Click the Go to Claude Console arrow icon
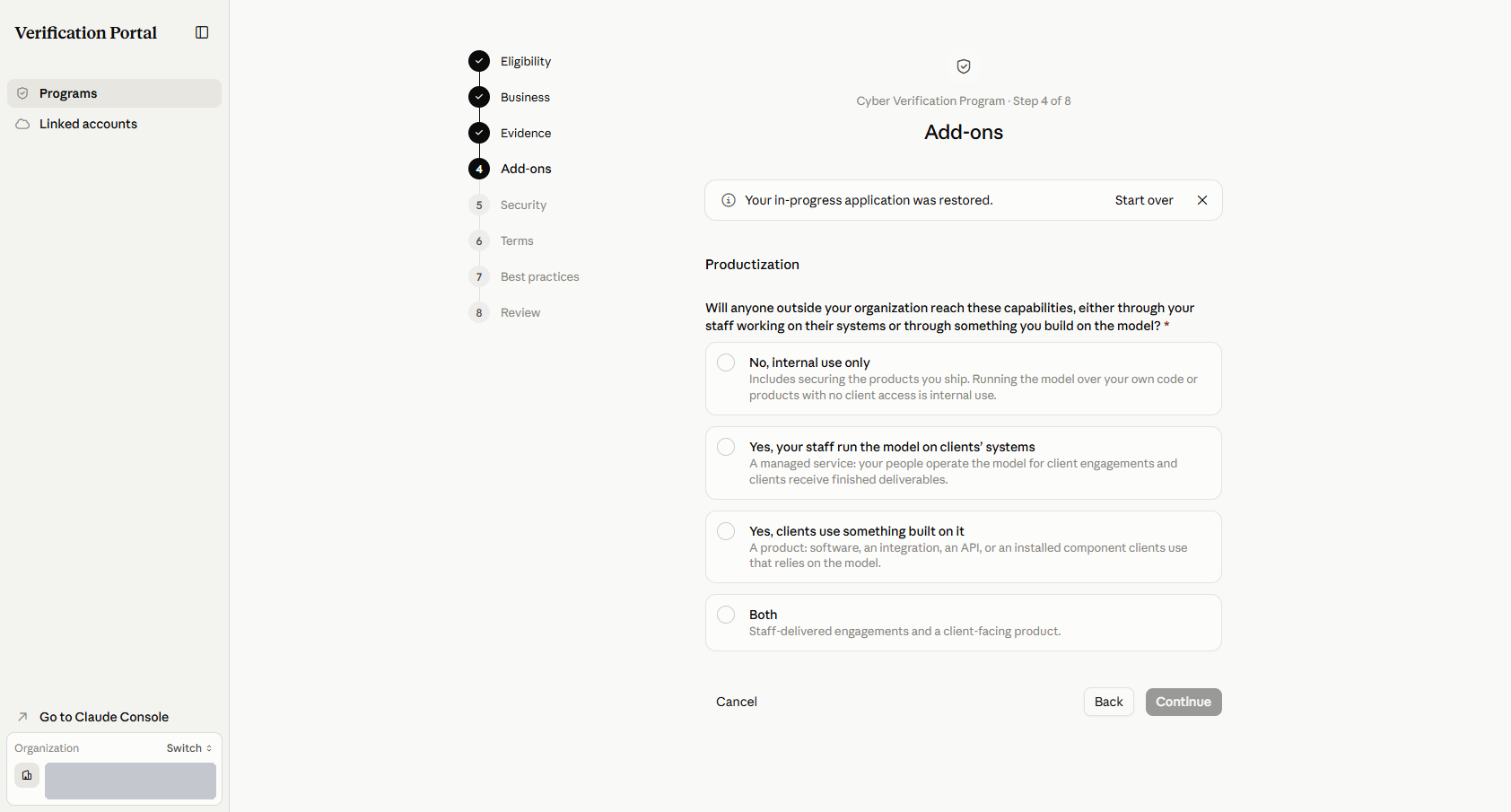The width and height of the screenshot is (1511, 812). (x=23, y=717)
